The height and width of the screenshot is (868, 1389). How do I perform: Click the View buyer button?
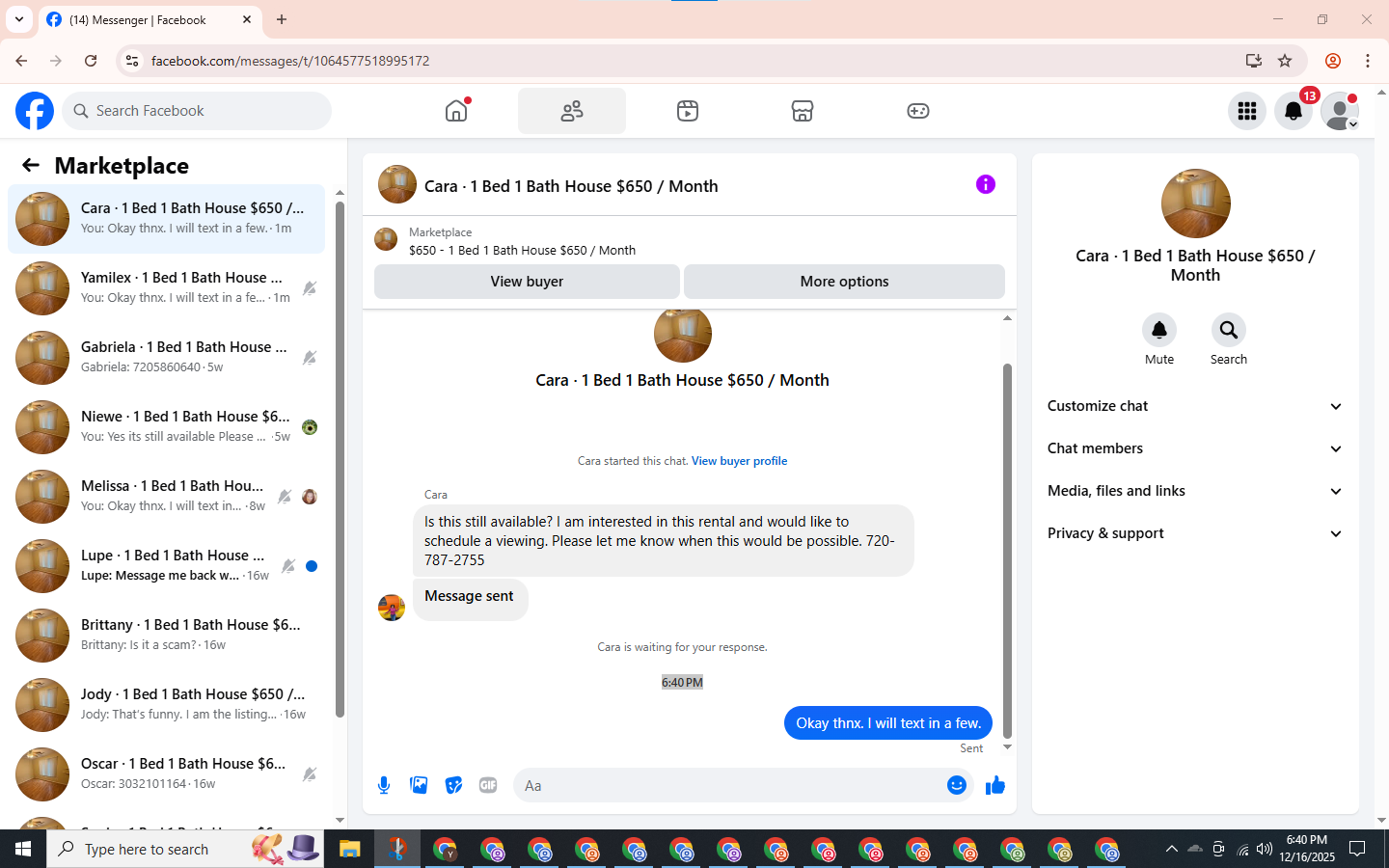coord(527,282)
